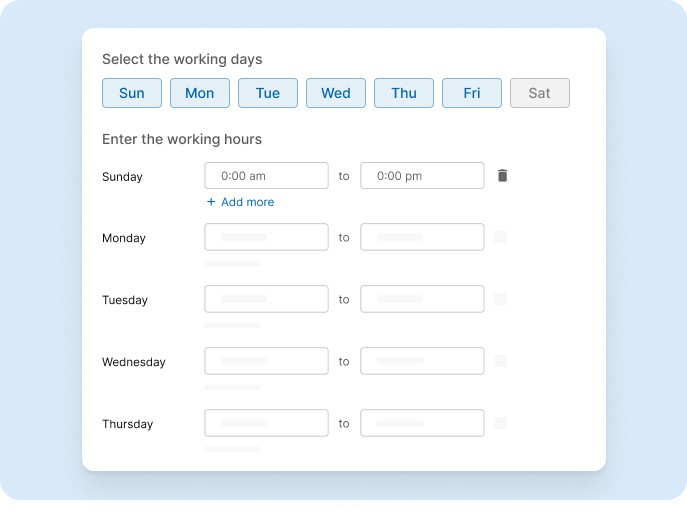Select Tuesday end time field
The width and height of the screenshot is (687, 515).
click(x=422, y=299)
